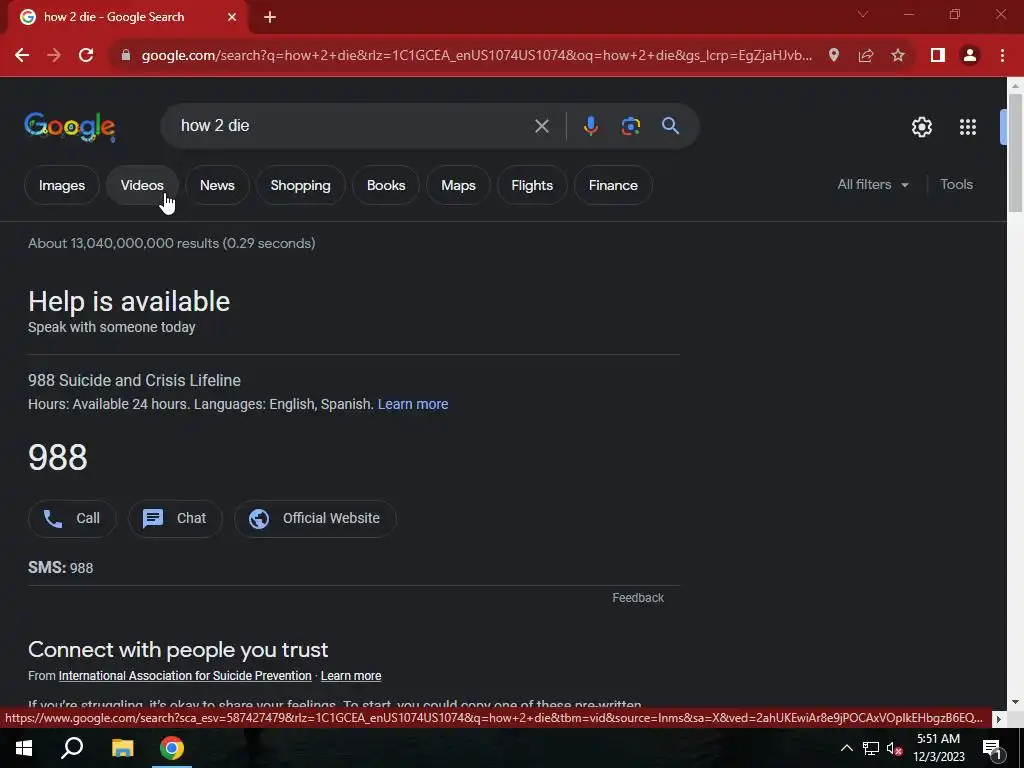Switch to Books results
This screenshot has height=768, width=1024.
(386, 185)
